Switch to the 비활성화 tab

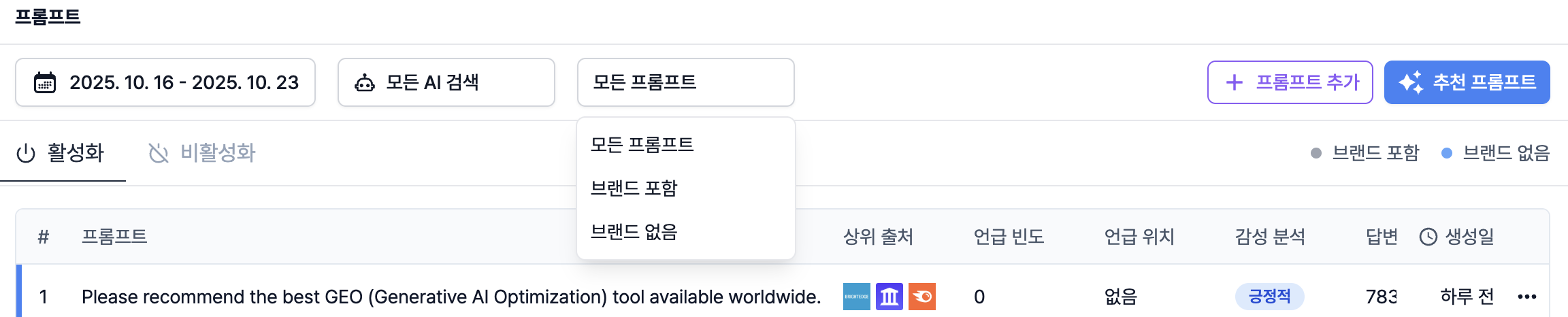(202, 153)
